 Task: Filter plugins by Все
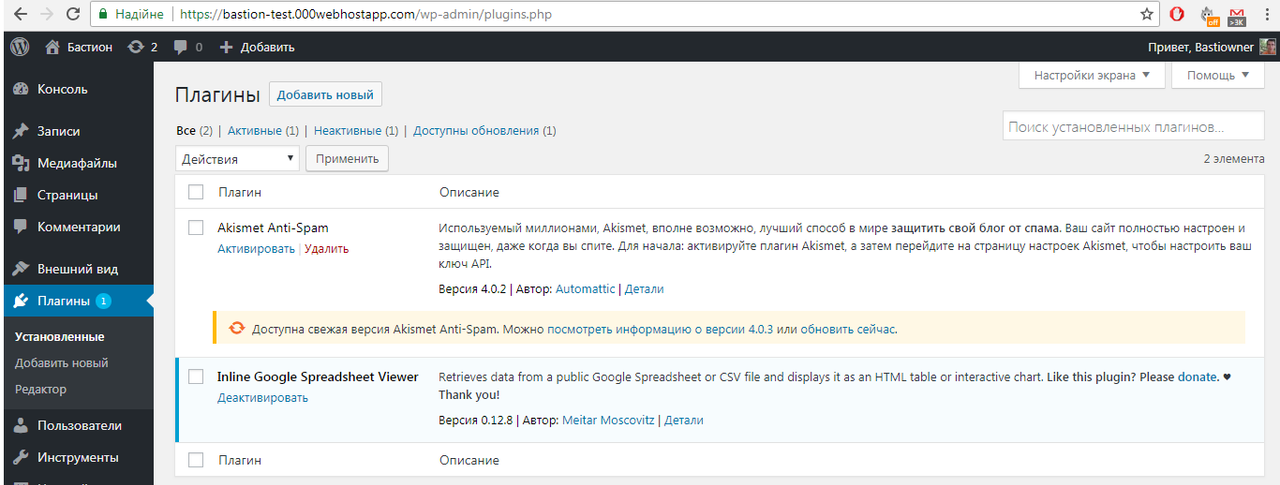point(186,131)
